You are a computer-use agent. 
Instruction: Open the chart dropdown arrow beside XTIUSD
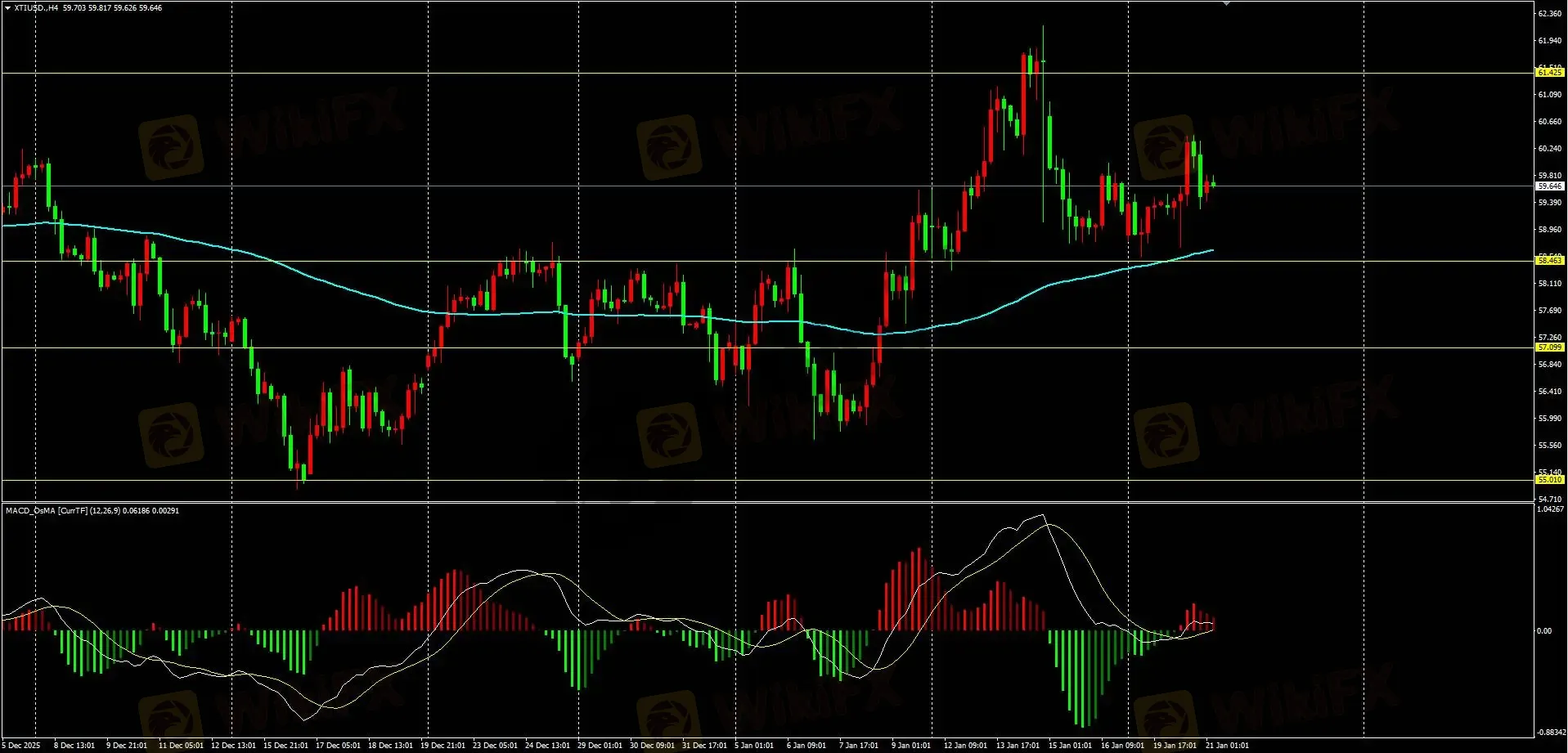pyautogui.click(x=7, y=8)
